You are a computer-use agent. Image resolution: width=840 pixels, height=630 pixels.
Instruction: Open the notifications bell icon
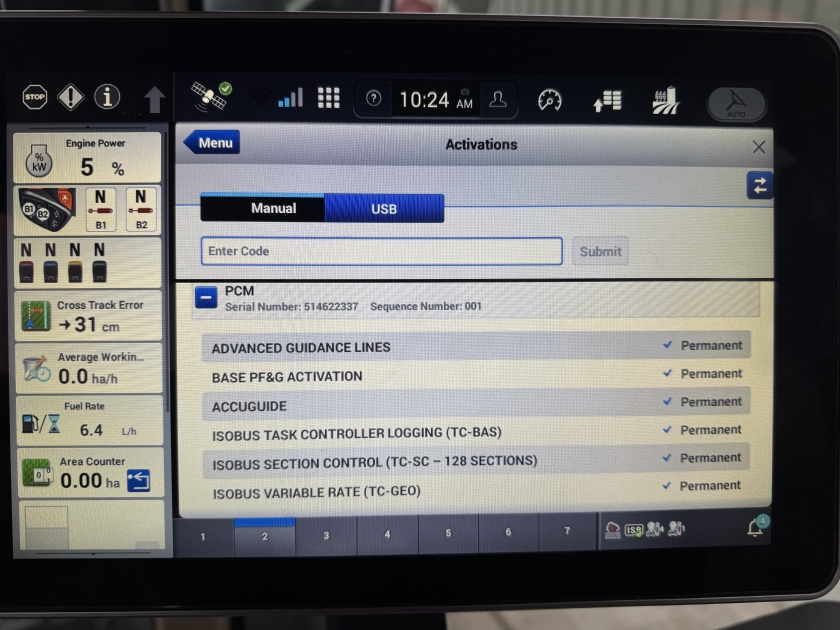pos(756,529)
